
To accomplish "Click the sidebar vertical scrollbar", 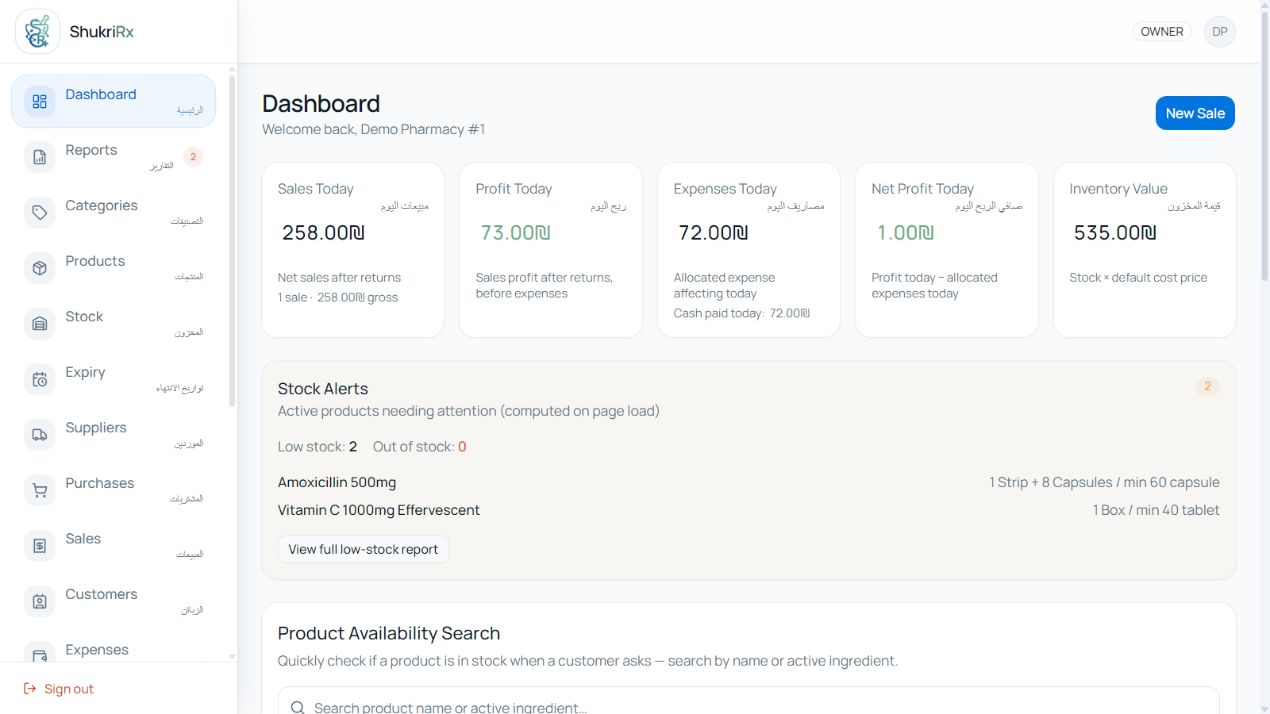I will [x=233, y=240].
